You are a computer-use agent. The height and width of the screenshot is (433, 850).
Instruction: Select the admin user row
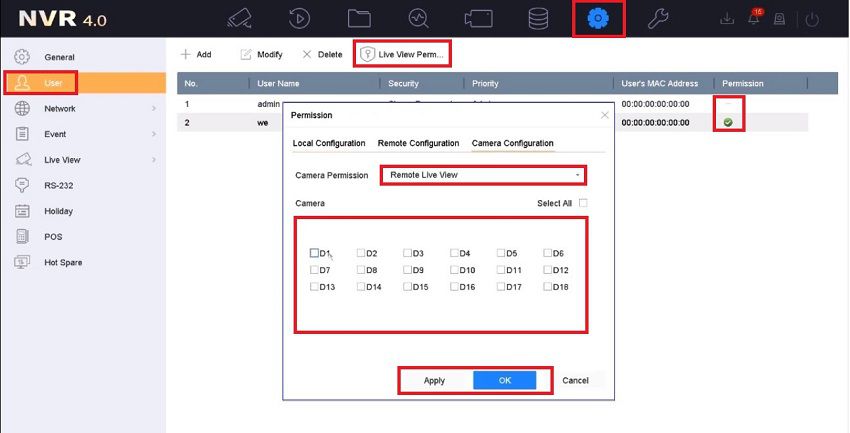click(492, 104)
